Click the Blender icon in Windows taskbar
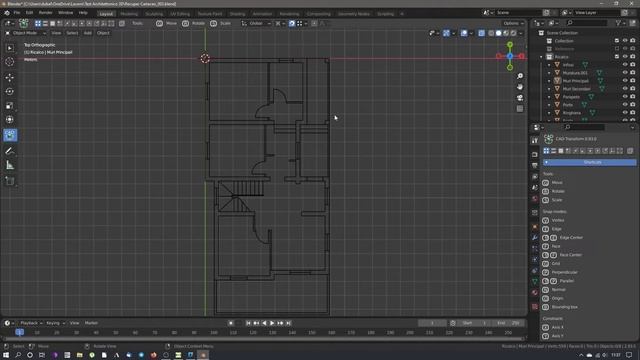 (x=203, y=355)
